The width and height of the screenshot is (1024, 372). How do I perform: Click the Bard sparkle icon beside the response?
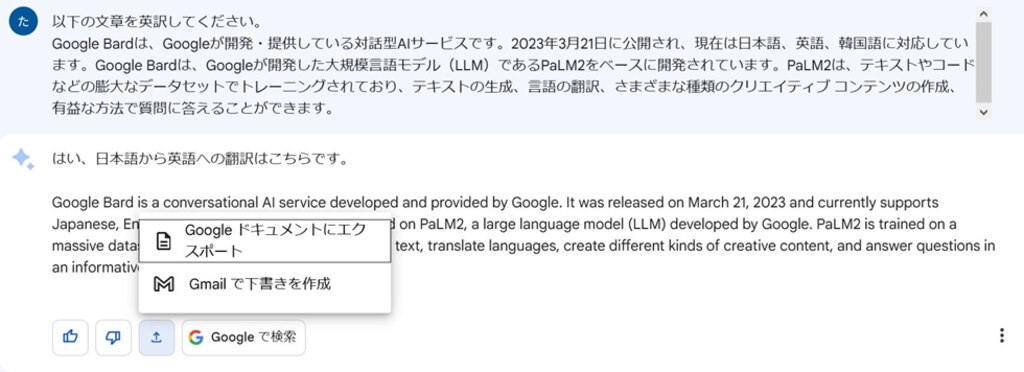click(x=23, y=159)
